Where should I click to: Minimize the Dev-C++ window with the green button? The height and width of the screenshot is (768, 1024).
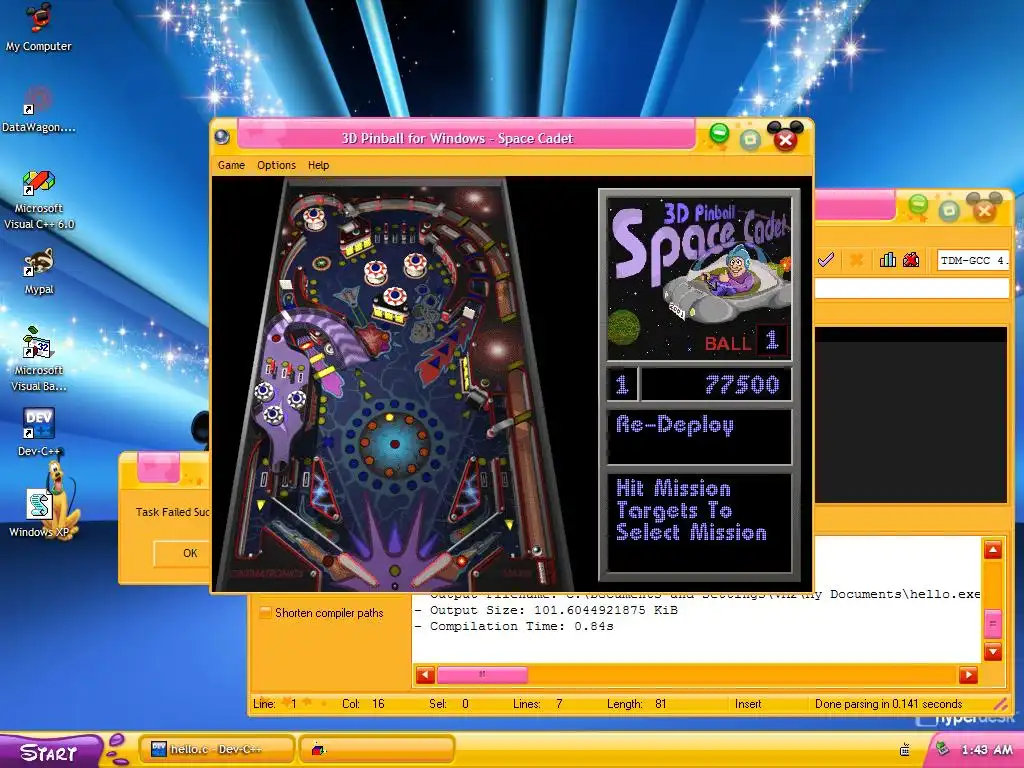[918, 204]
